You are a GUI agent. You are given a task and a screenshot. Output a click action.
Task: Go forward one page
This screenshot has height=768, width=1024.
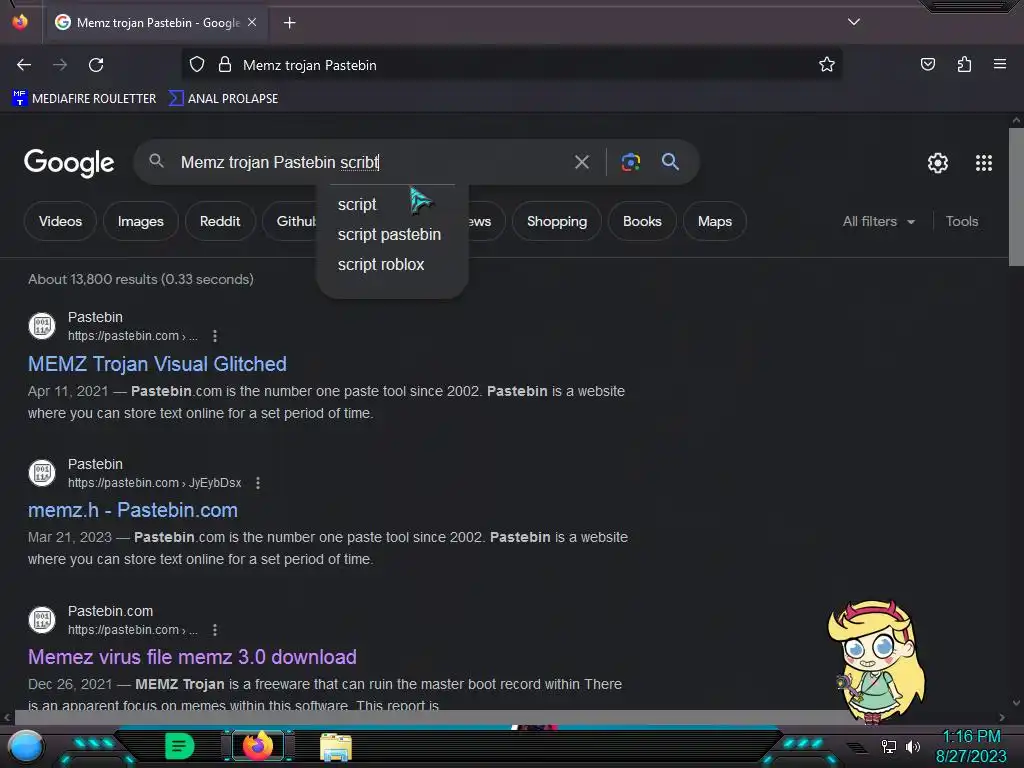pyautogui.click(x=60, y=65)
